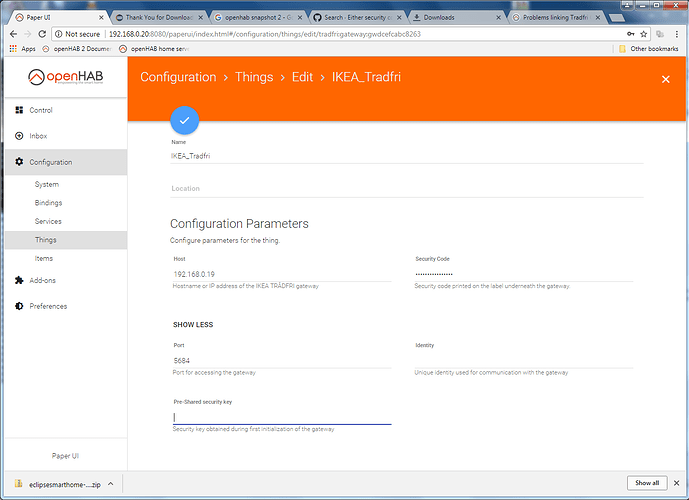The height and width of the screenshot is (500, 689).
Task: Click the IKEA_Tradfri breadcrumb title
Action: (366, 77)
